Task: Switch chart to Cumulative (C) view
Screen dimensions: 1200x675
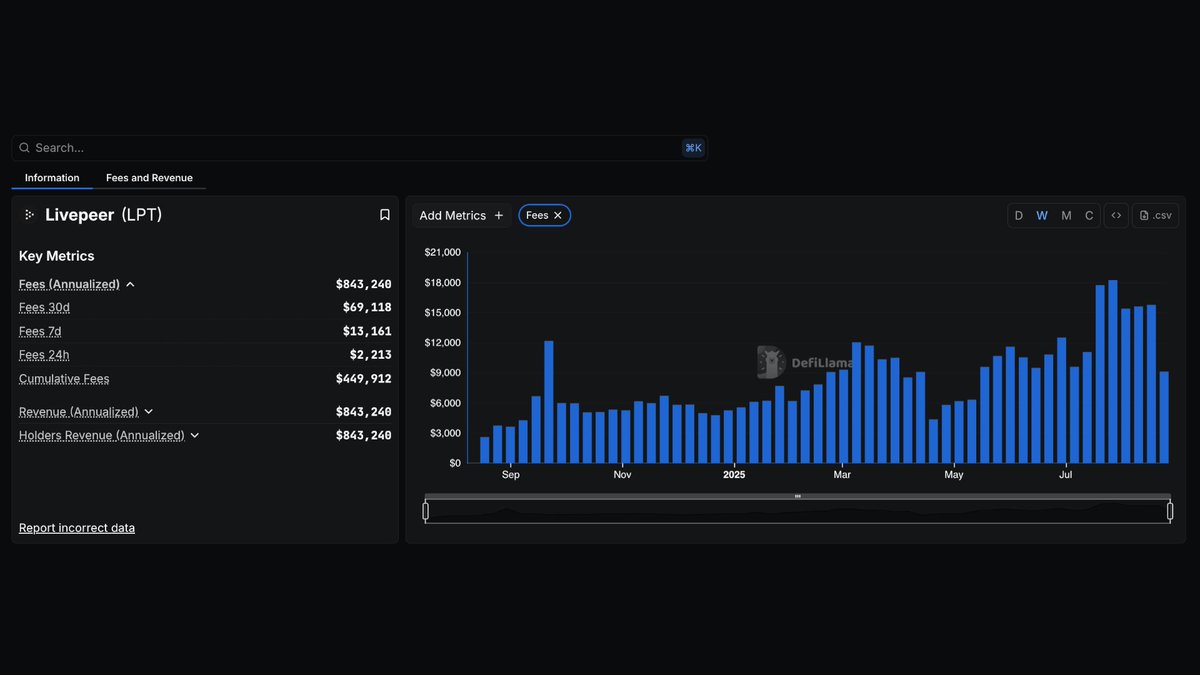Action: point(1089,215)
